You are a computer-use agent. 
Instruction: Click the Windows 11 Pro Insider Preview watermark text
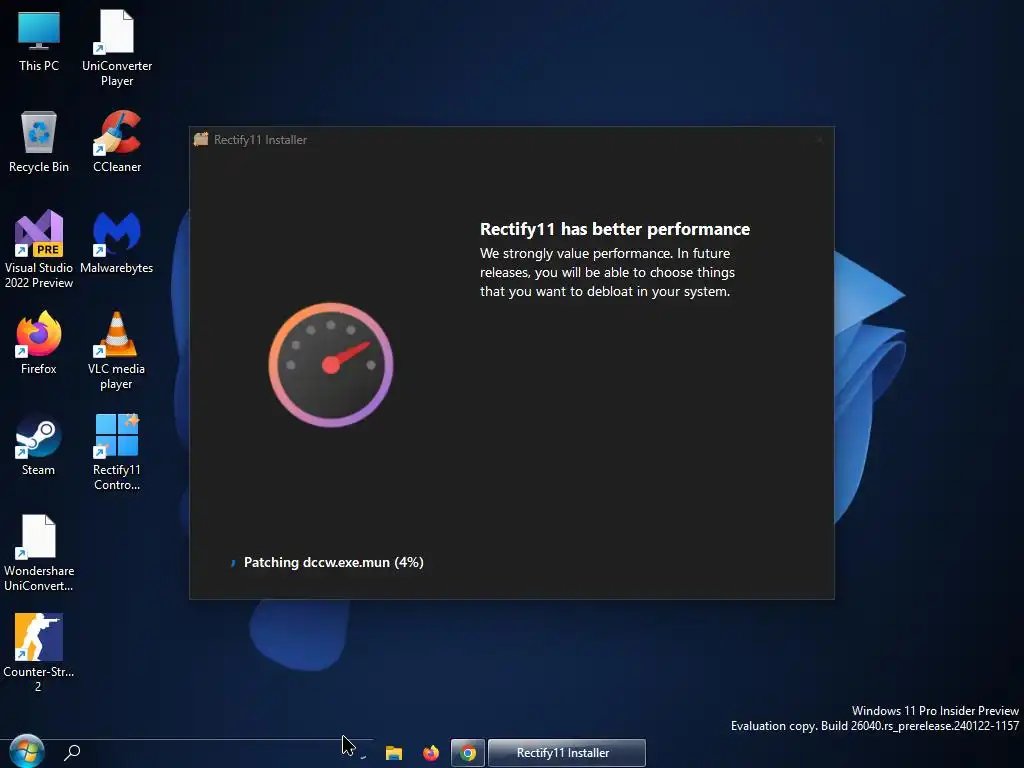tap(935, 711)
